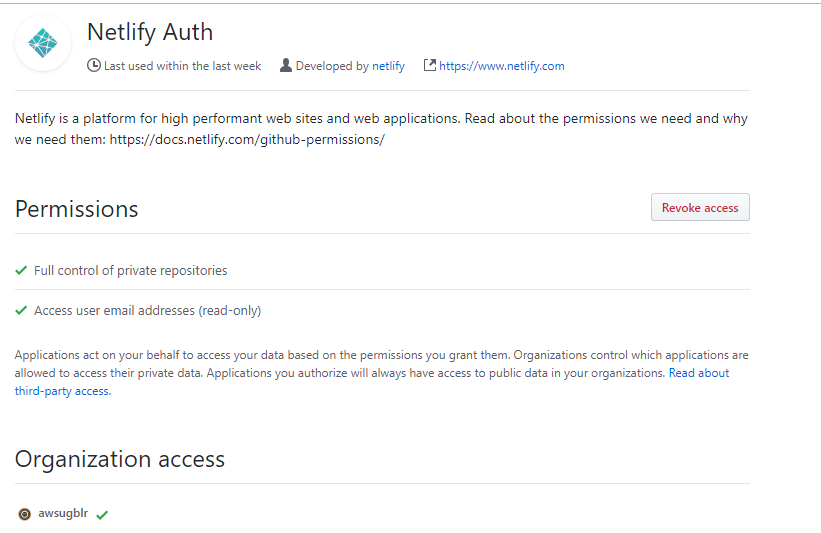Click the green checkmark for Full control
Screen dimensions: 821x533
(21, 270)
